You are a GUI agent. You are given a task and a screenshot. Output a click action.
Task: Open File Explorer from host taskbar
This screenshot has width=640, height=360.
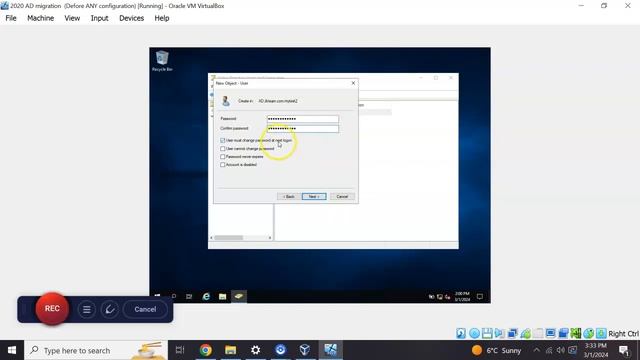(231, 350)
